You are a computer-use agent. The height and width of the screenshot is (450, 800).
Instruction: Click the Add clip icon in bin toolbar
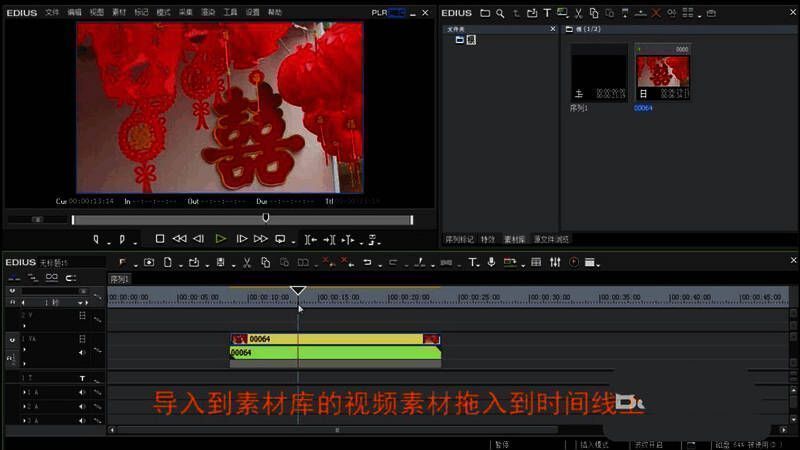(532, 13)
